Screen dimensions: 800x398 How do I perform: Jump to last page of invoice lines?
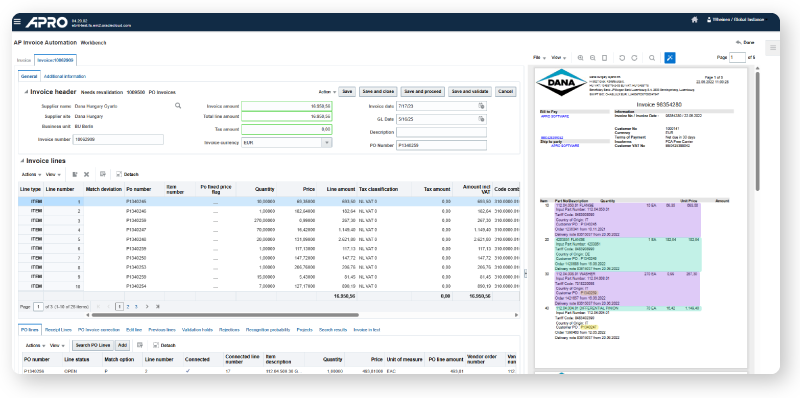pos(158,307)
